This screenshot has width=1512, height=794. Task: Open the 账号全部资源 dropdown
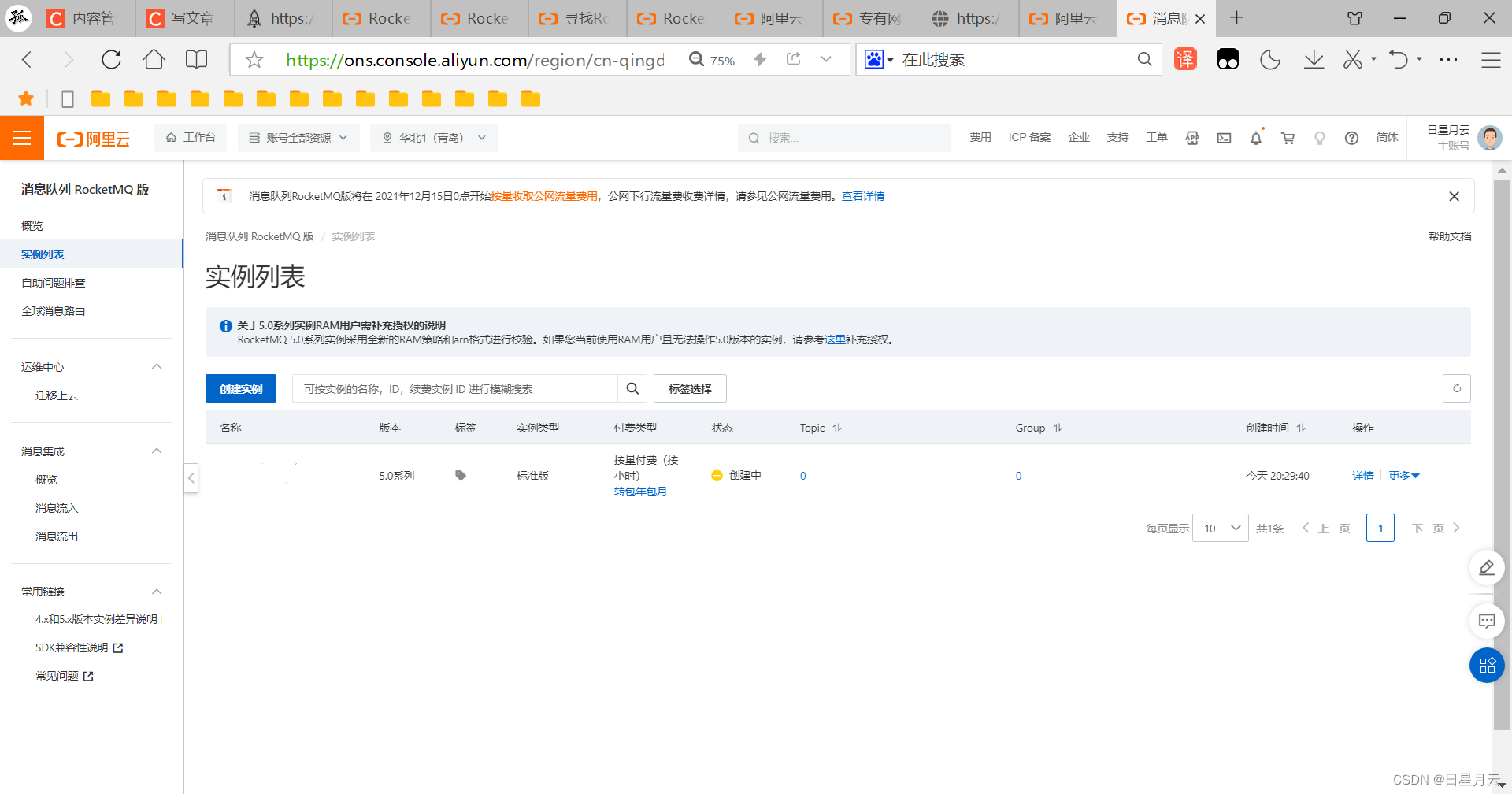(298, 138)
